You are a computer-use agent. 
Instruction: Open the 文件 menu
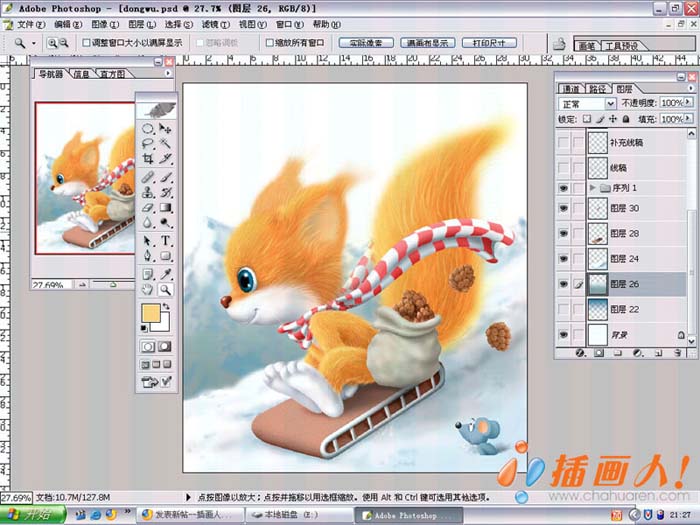point(31,25)
